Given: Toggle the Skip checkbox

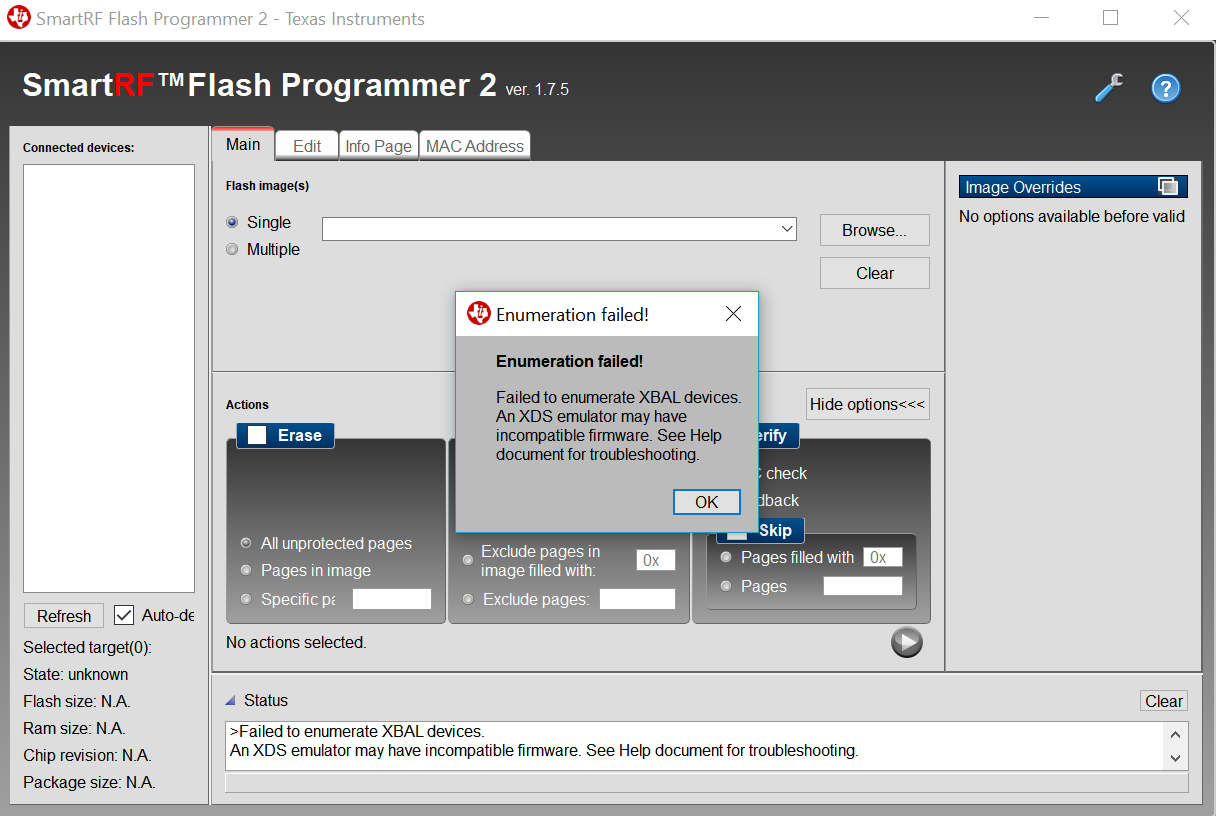Looking at the screenshot, I should (737, 531).
